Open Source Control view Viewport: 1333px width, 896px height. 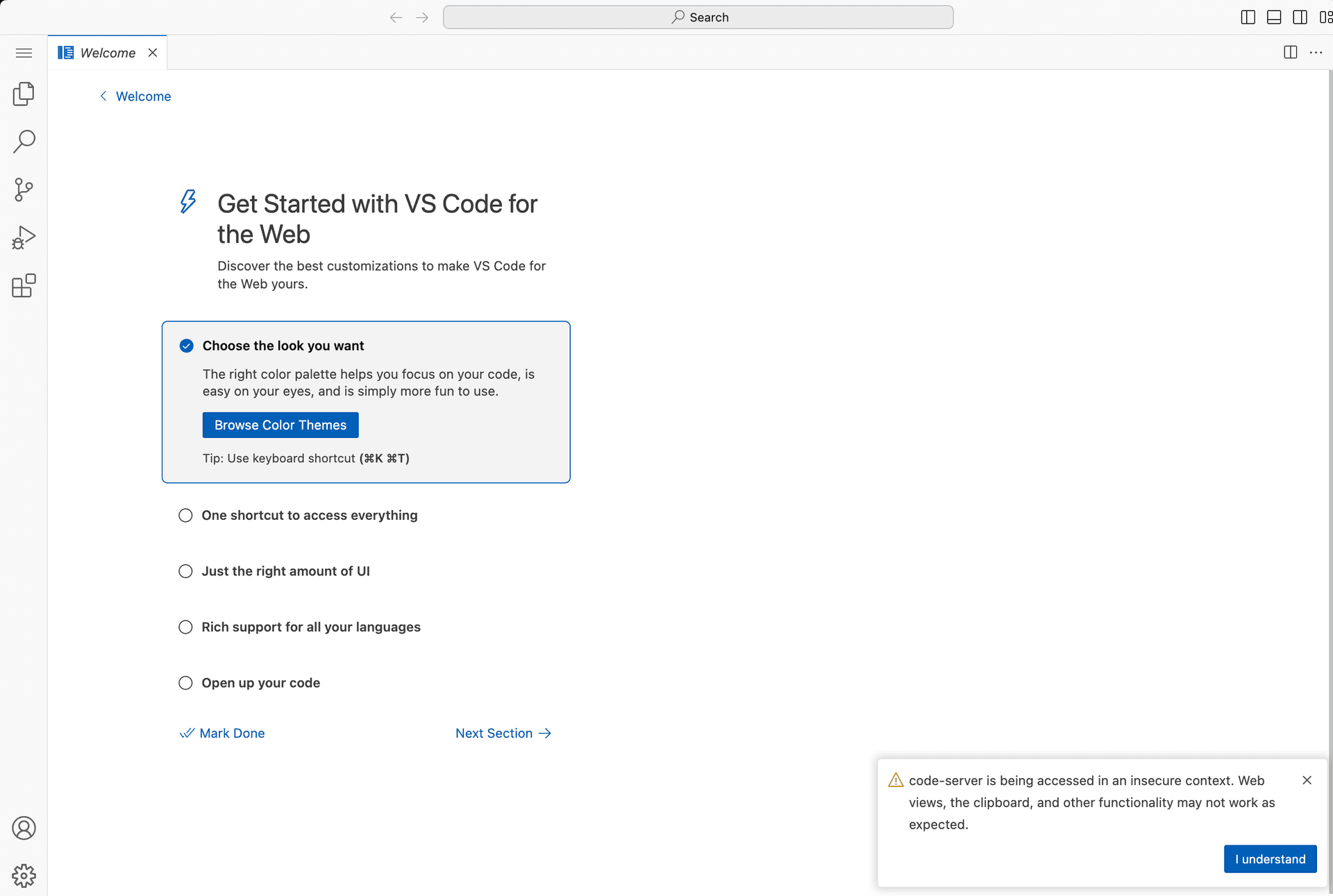click(x=24, y=189)
